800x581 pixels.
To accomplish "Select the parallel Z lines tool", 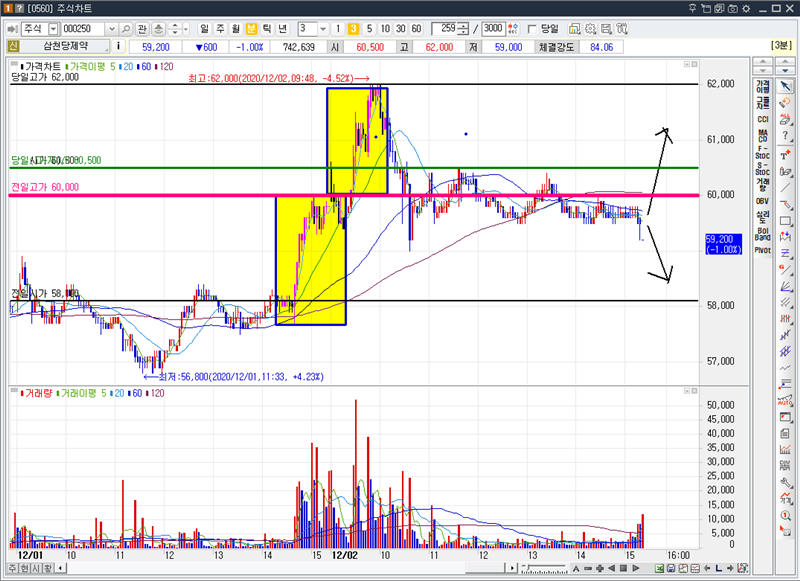I will (x=786, y=253).
